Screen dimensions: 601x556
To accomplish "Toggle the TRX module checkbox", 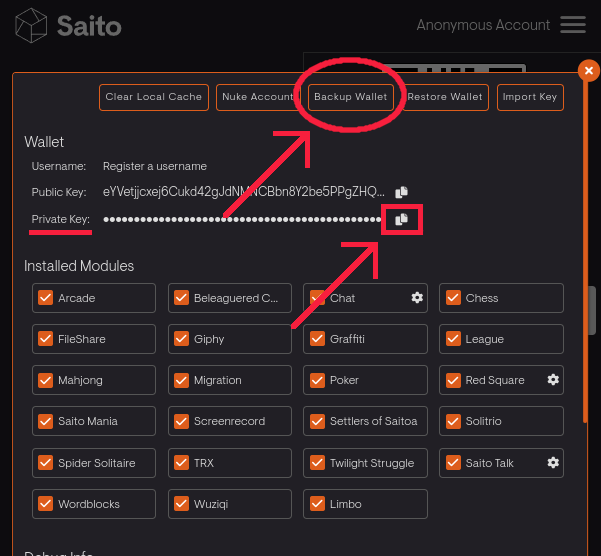I will pos(181,463).
